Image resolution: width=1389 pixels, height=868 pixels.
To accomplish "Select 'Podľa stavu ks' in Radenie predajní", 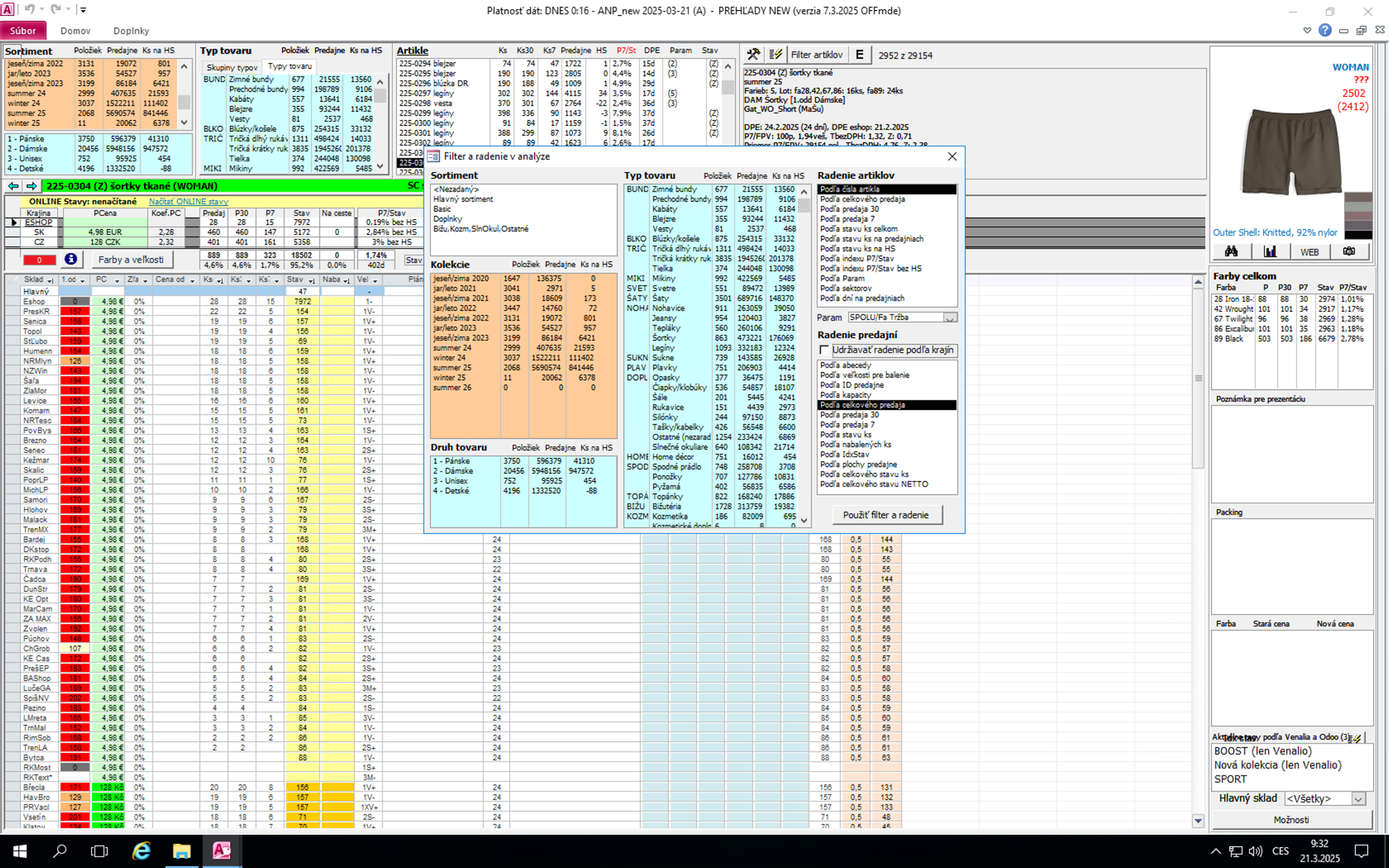I will (x=845, y=435).
